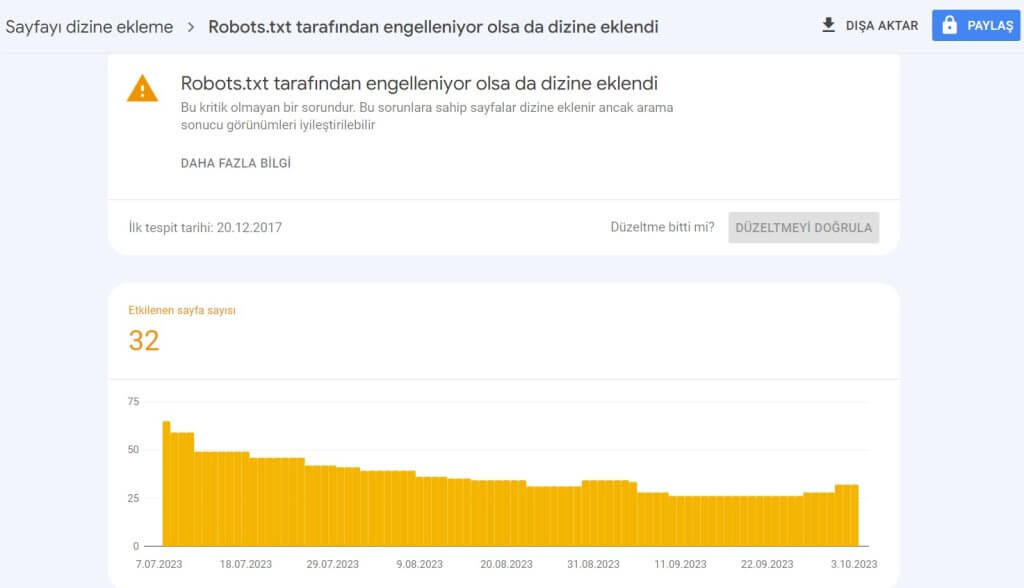Screen dimensions: 1024x588
Task: Click the x-axis date 7.07.2023
Action: point(159,564)
